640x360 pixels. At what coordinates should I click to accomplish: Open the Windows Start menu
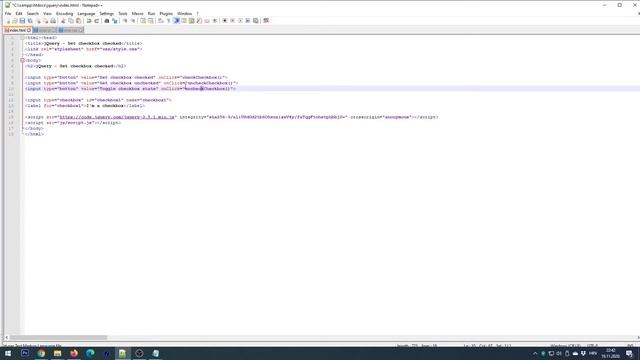[8, 353]
